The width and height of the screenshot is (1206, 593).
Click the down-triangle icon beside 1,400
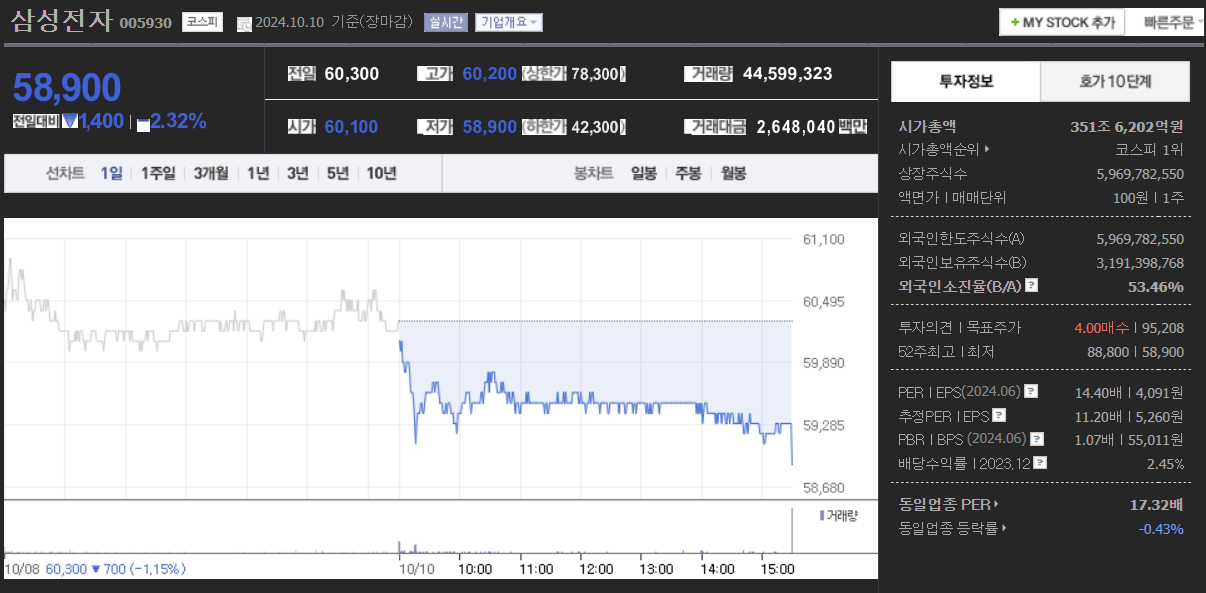[70, 122]
